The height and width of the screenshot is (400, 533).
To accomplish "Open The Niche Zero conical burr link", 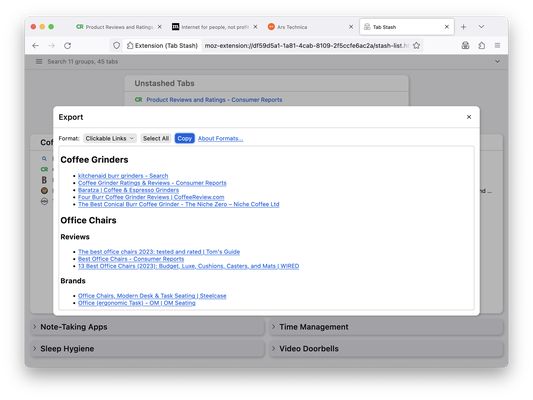I will pos(178,204).
